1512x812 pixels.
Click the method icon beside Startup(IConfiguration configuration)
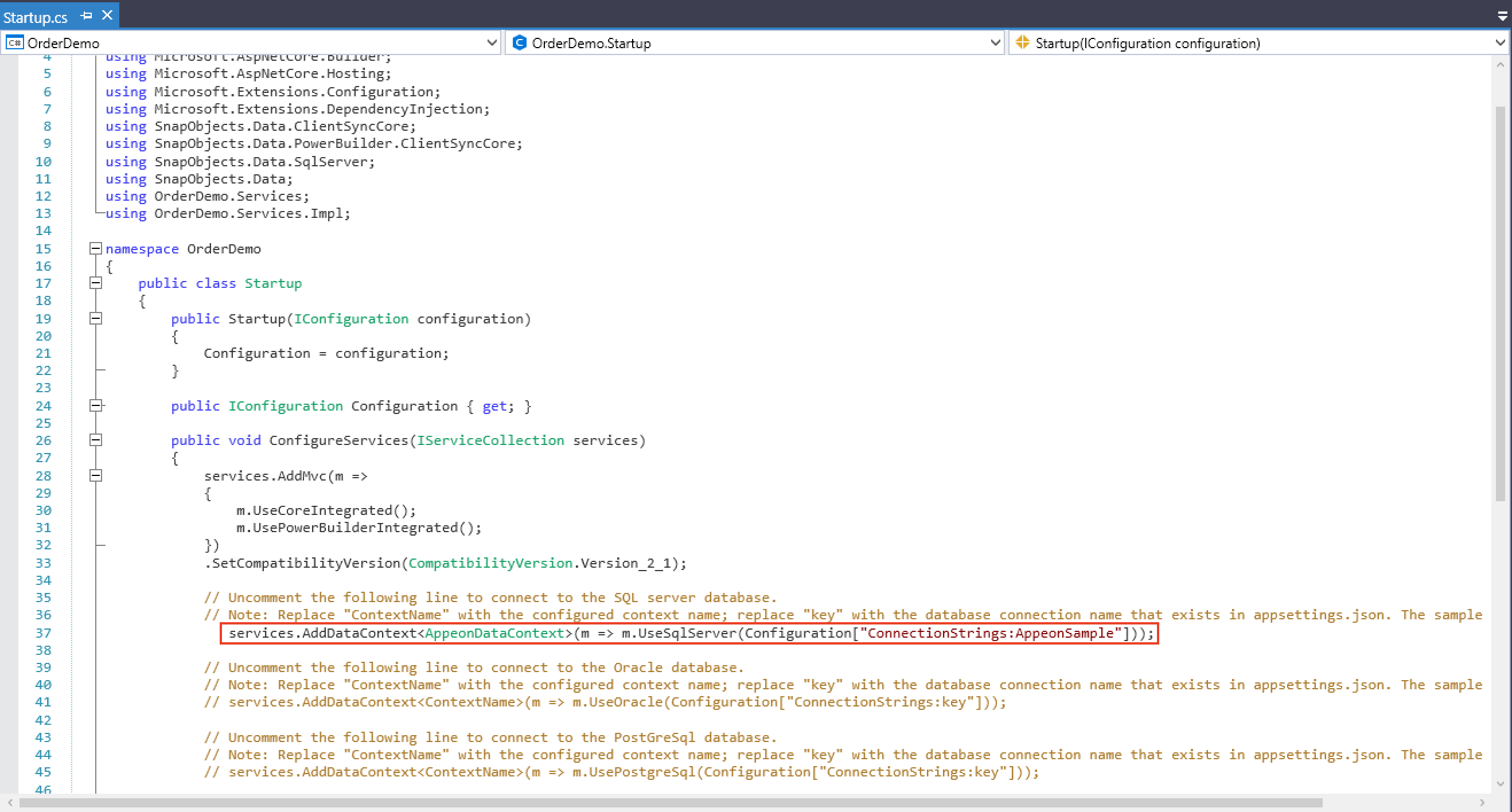click(1023, 42)
